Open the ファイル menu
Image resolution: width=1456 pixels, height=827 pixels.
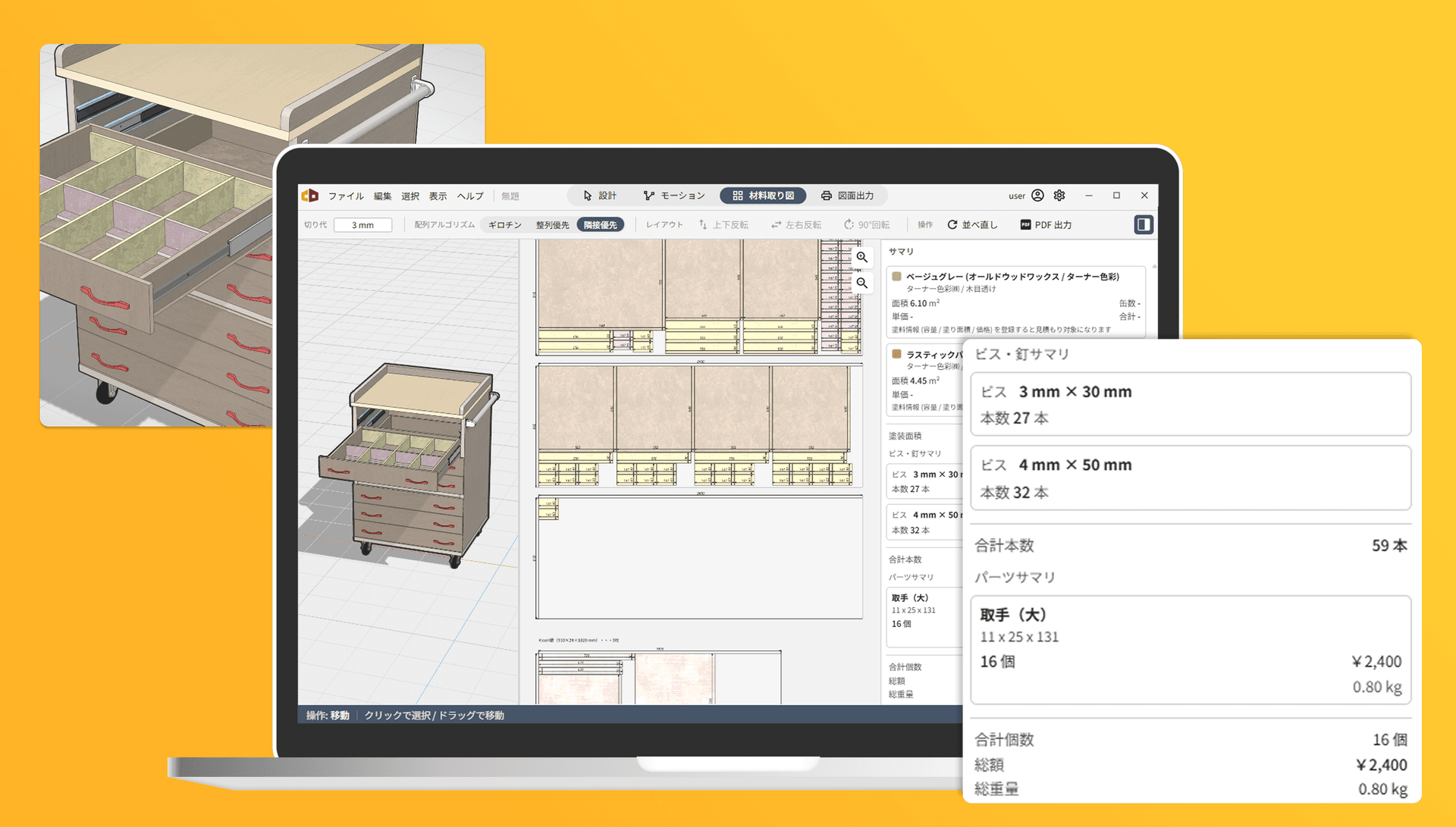(346, 196)
